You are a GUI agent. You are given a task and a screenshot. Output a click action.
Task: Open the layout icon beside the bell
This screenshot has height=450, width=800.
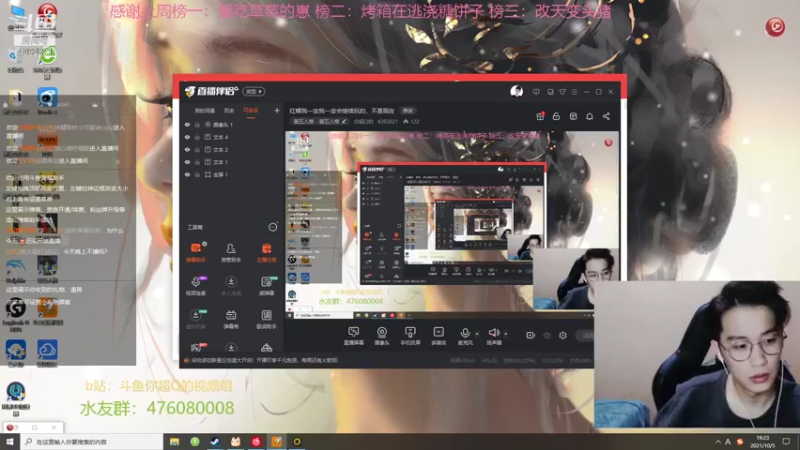(x=573, y=116)
